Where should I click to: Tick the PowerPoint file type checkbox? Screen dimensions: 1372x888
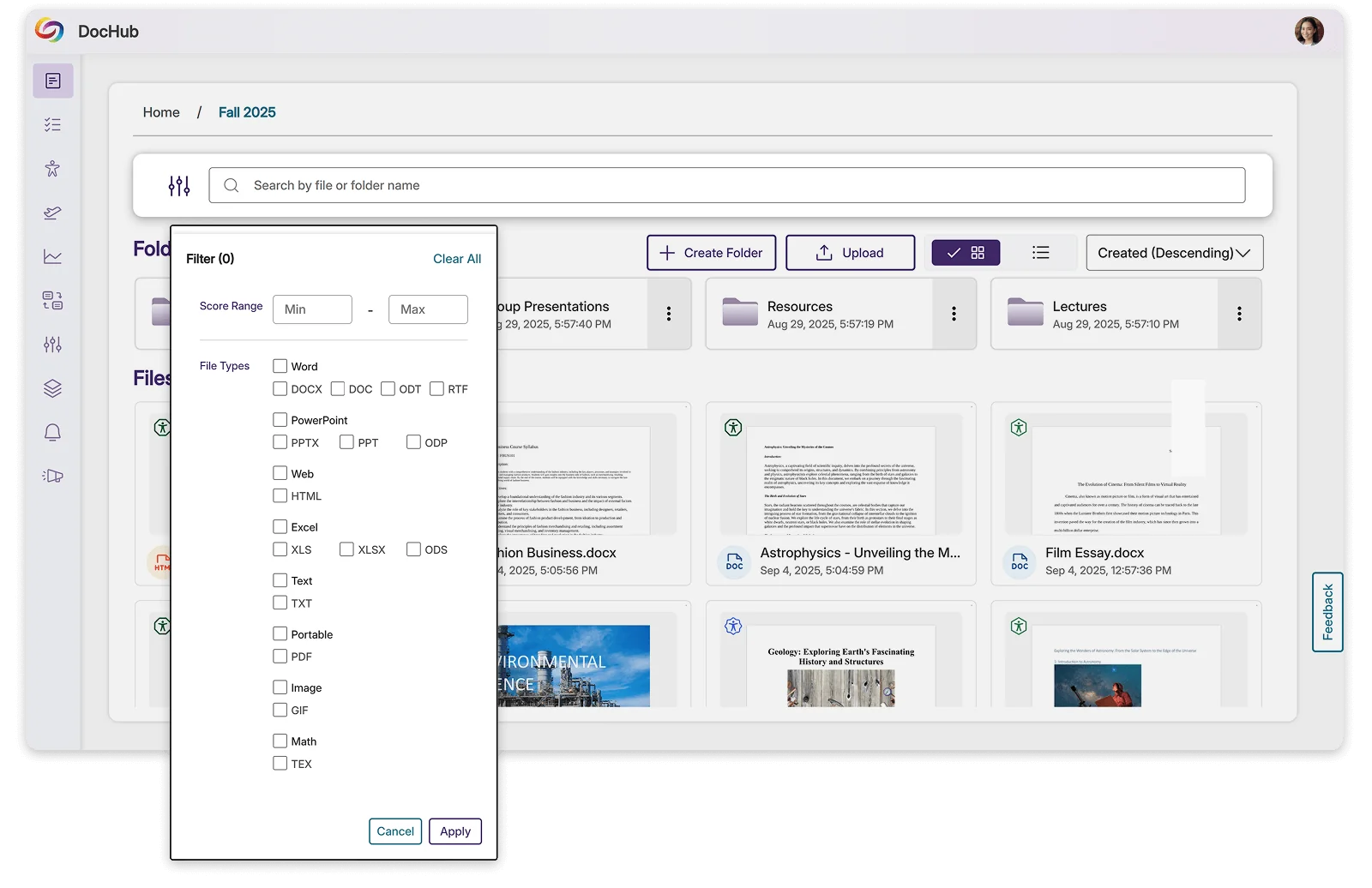tap(280, 420)
